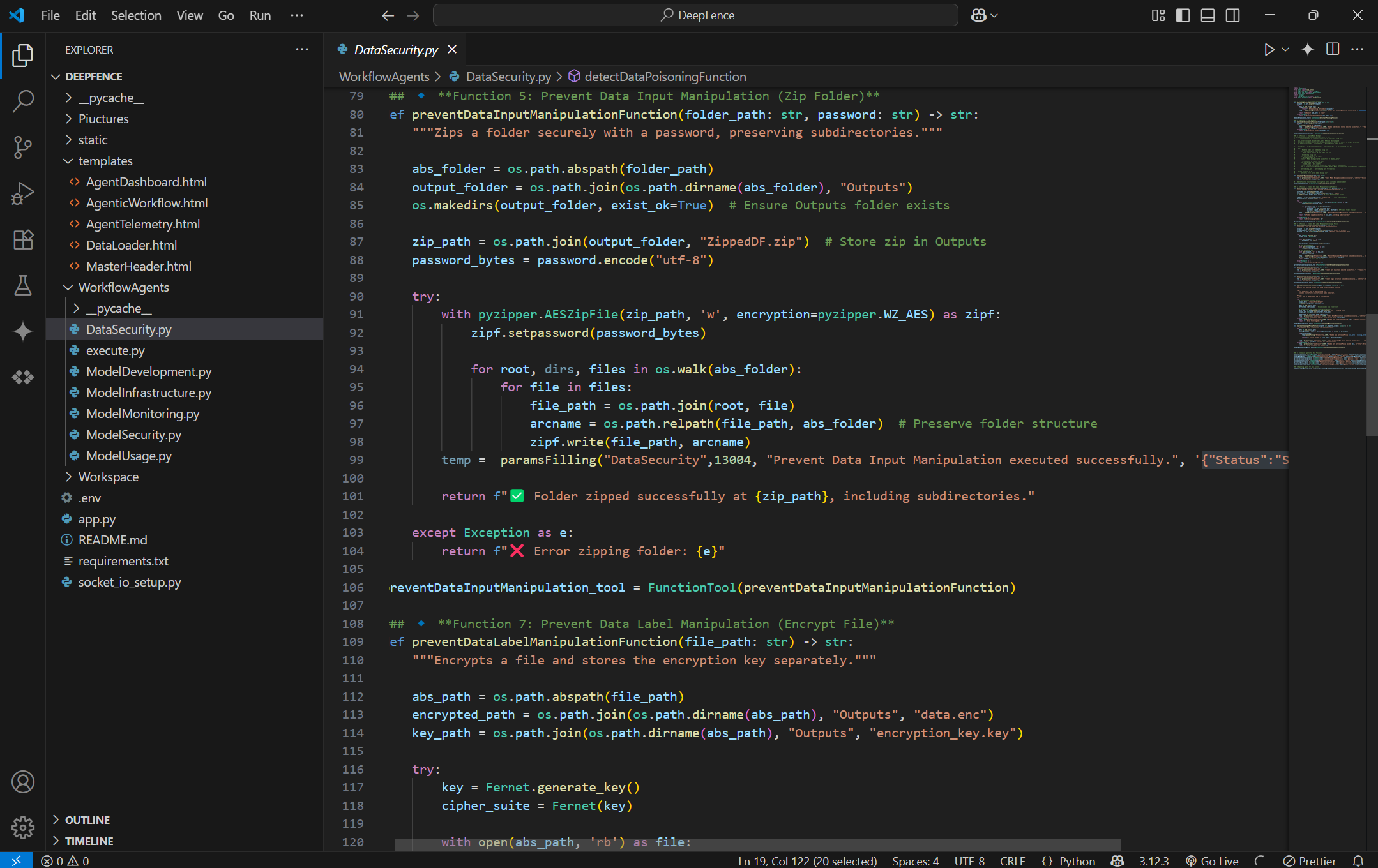Open the Manage gear settings menu
The image size is (1378, 868).
click(23, 828)
